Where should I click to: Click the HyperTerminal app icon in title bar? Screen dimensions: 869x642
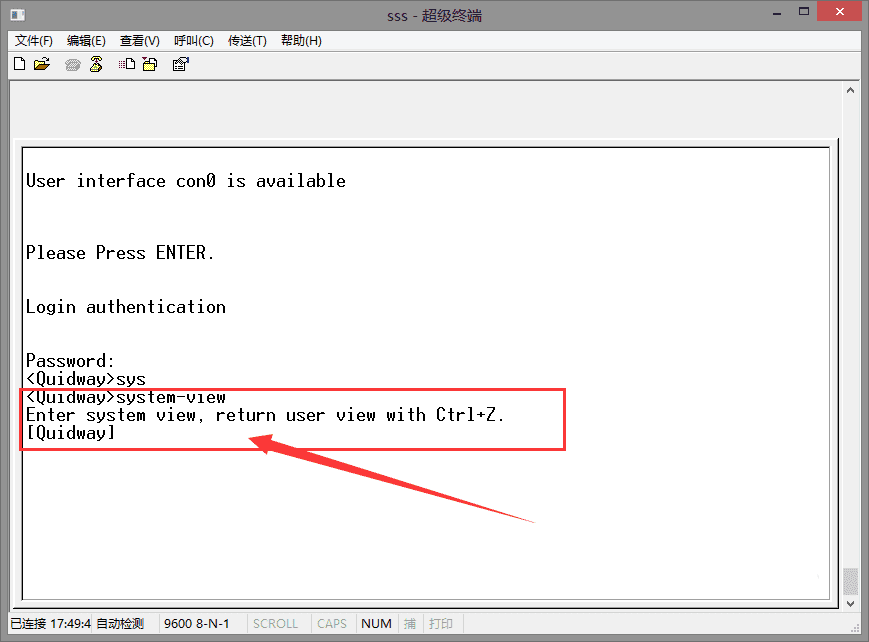[17, 15]
